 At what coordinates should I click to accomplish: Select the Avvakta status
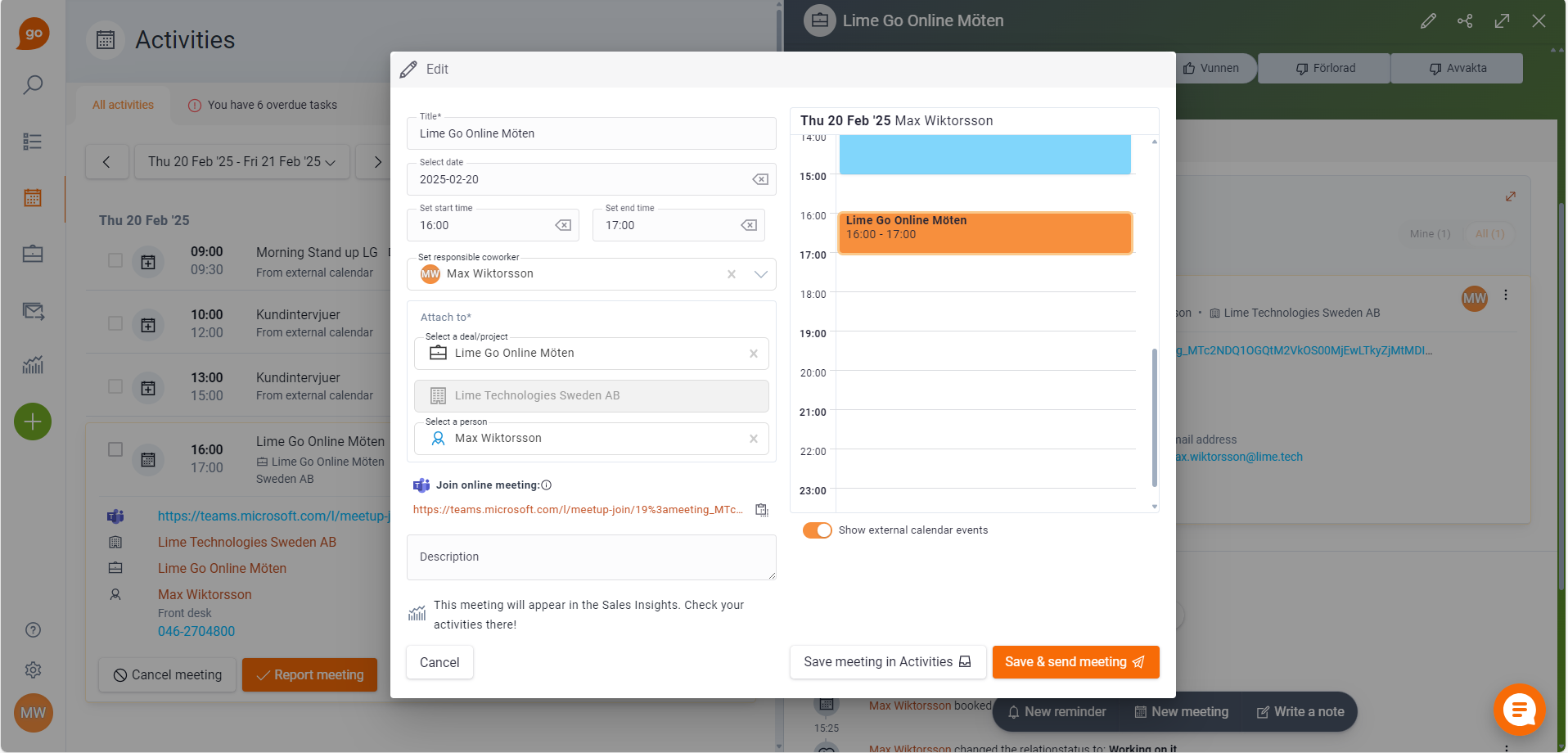click(1458, 68)
